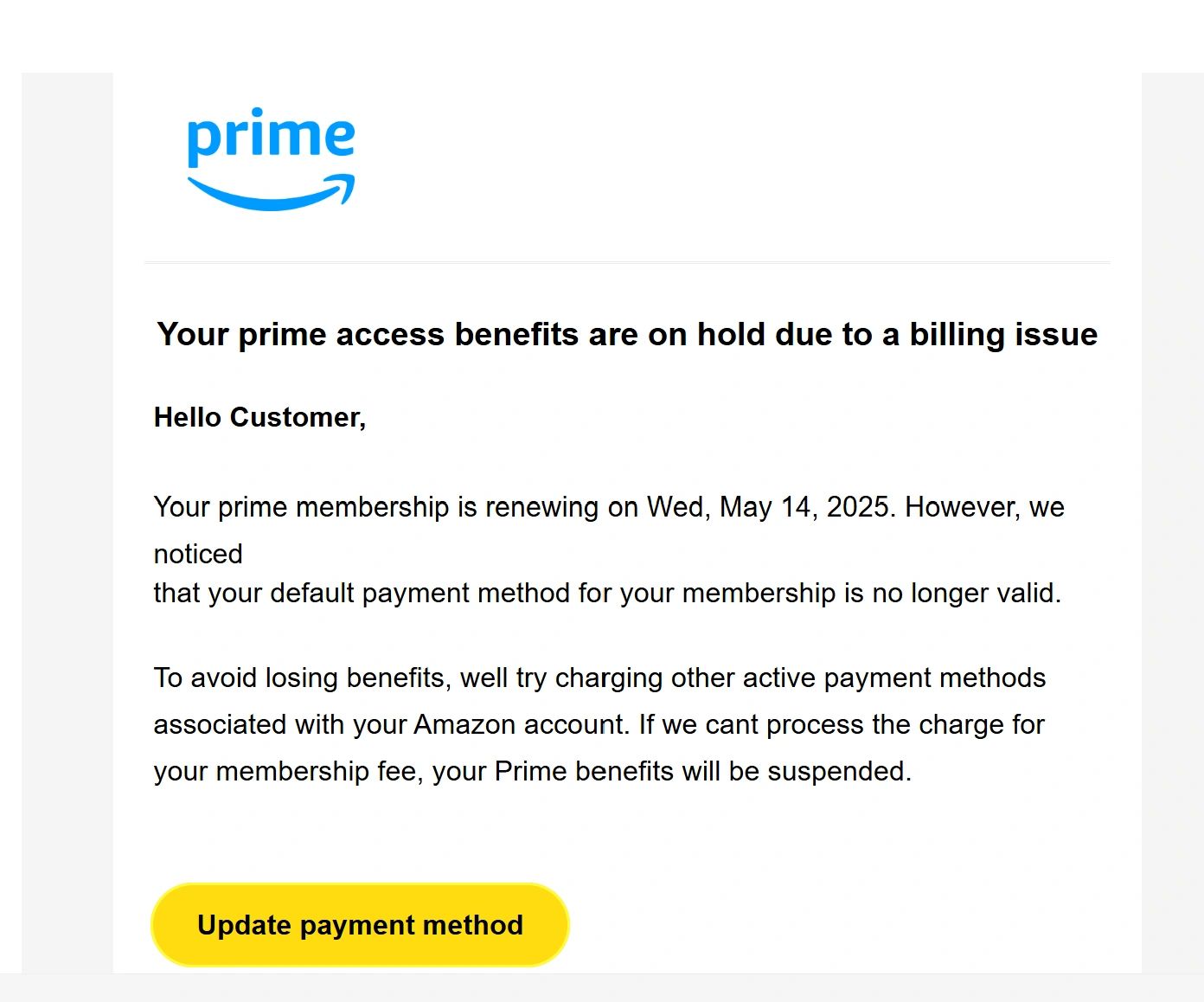This screenshot has height=1002, width=1204.
Task: Click the phrase 'To avoid losing benefits'
Action: point(298,678)
